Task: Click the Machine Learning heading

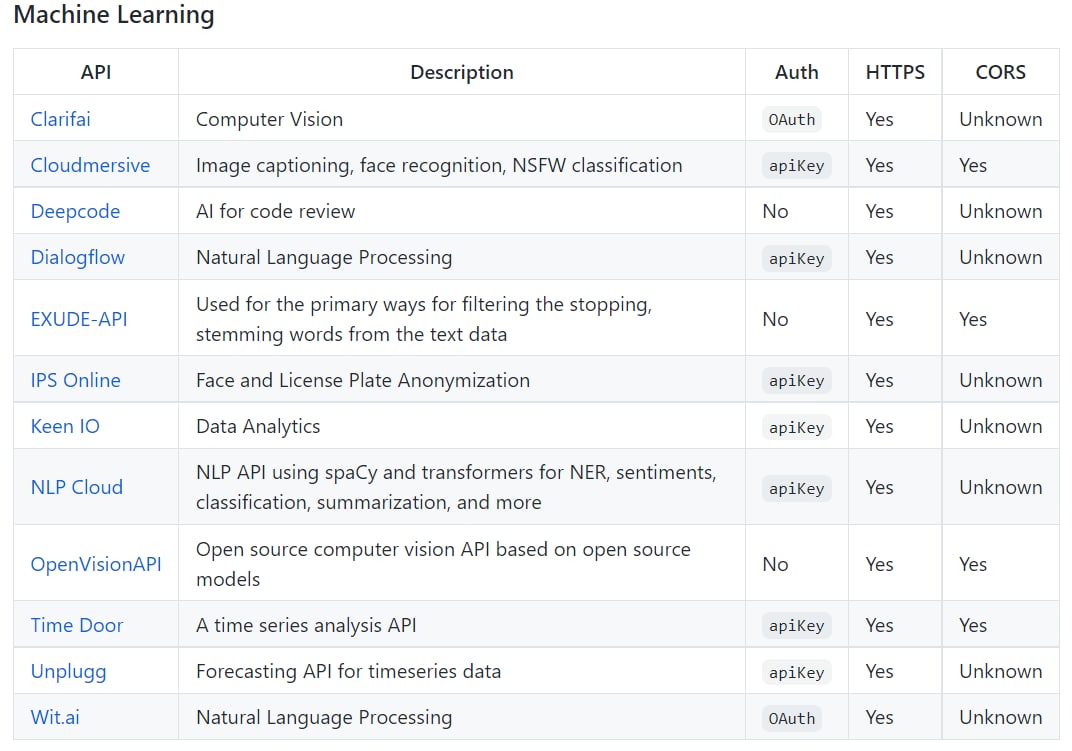Action: pyautogui.click(x=114, y=14)
